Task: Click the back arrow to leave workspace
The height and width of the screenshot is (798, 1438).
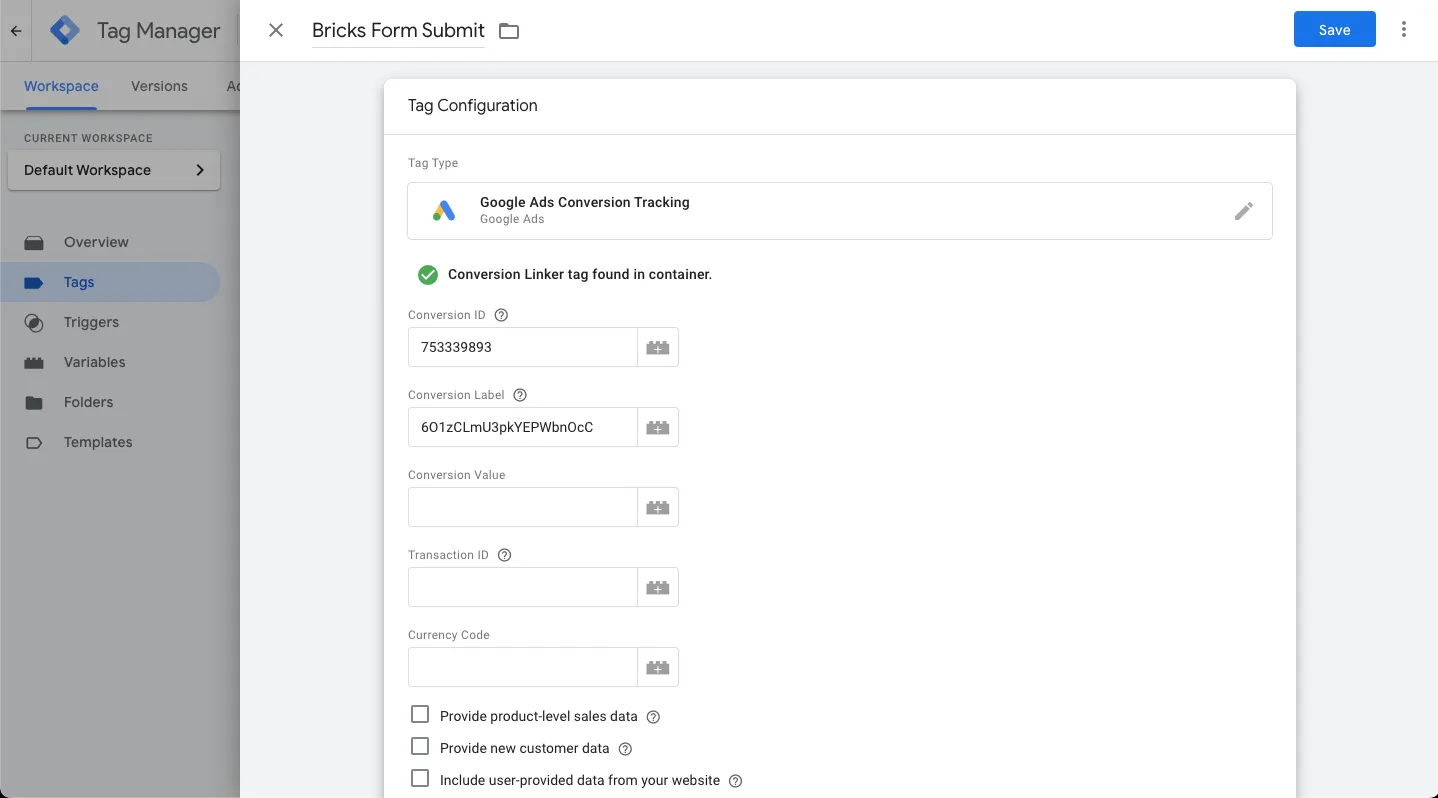Action: (15, 30)
